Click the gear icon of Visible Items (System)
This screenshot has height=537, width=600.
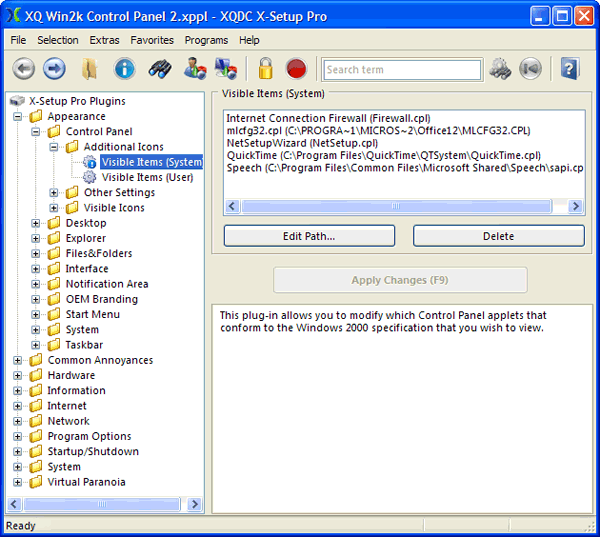(x=90, y=162)
